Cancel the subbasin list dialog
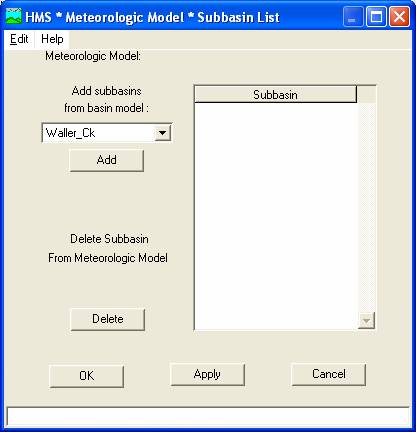 [329, 374]
